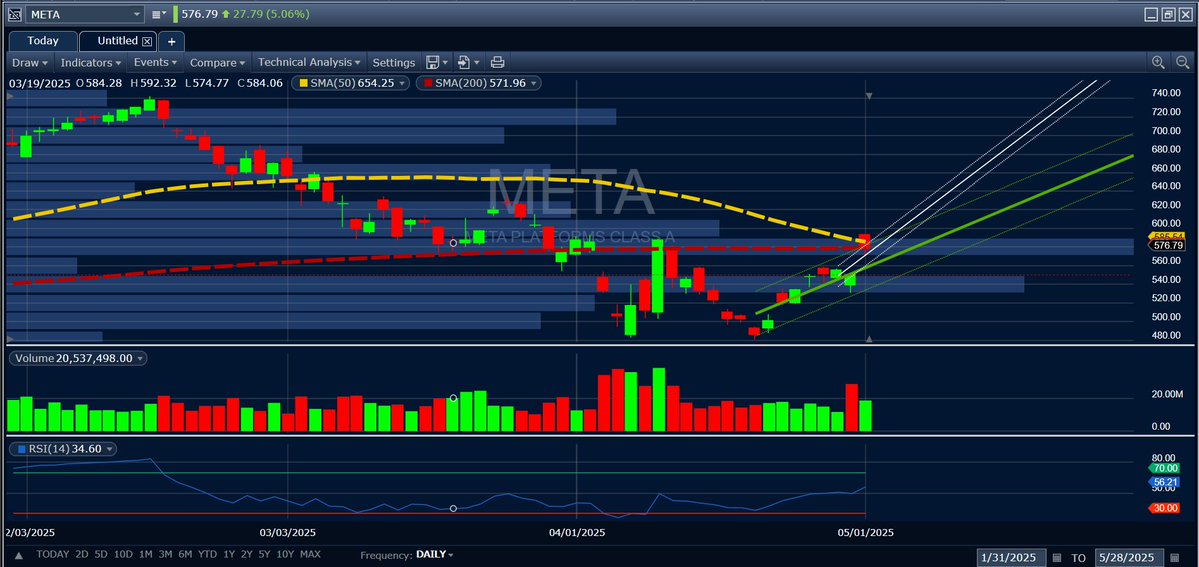The width and height of the screenshot is (1199, 567).
Task: Click the end date field 5/28/2025
Action: pyautogui.click(x=1129, y=556)
